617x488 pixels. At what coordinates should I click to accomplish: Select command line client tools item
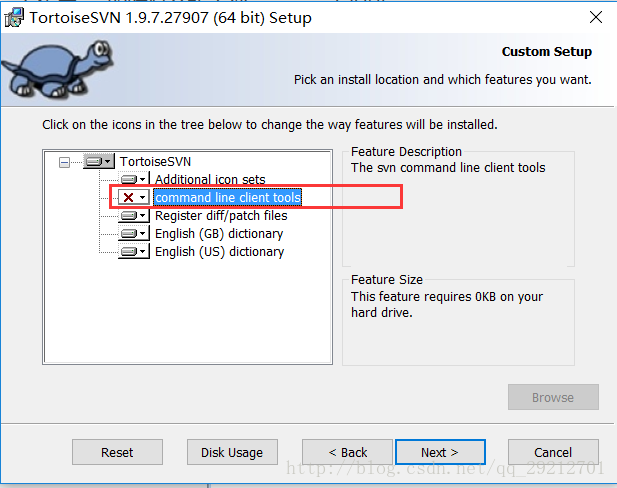(227, 198)
